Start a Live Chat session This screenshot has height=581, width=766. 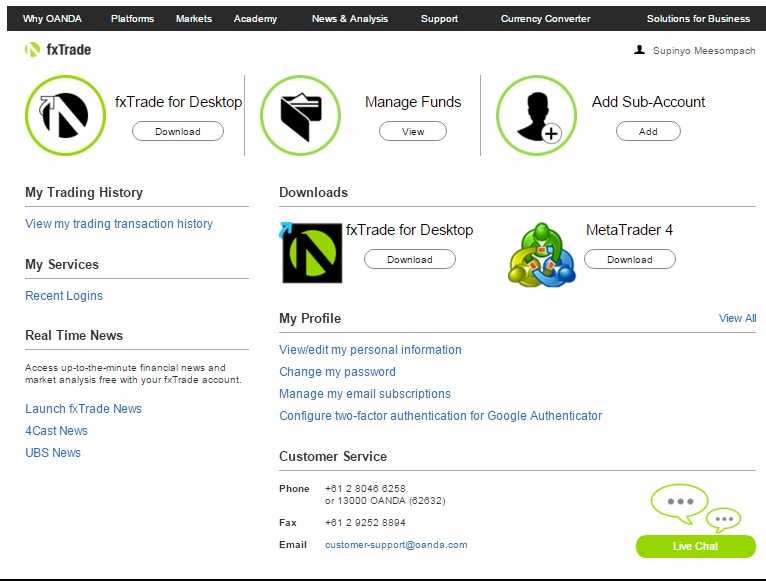[695, 546]
